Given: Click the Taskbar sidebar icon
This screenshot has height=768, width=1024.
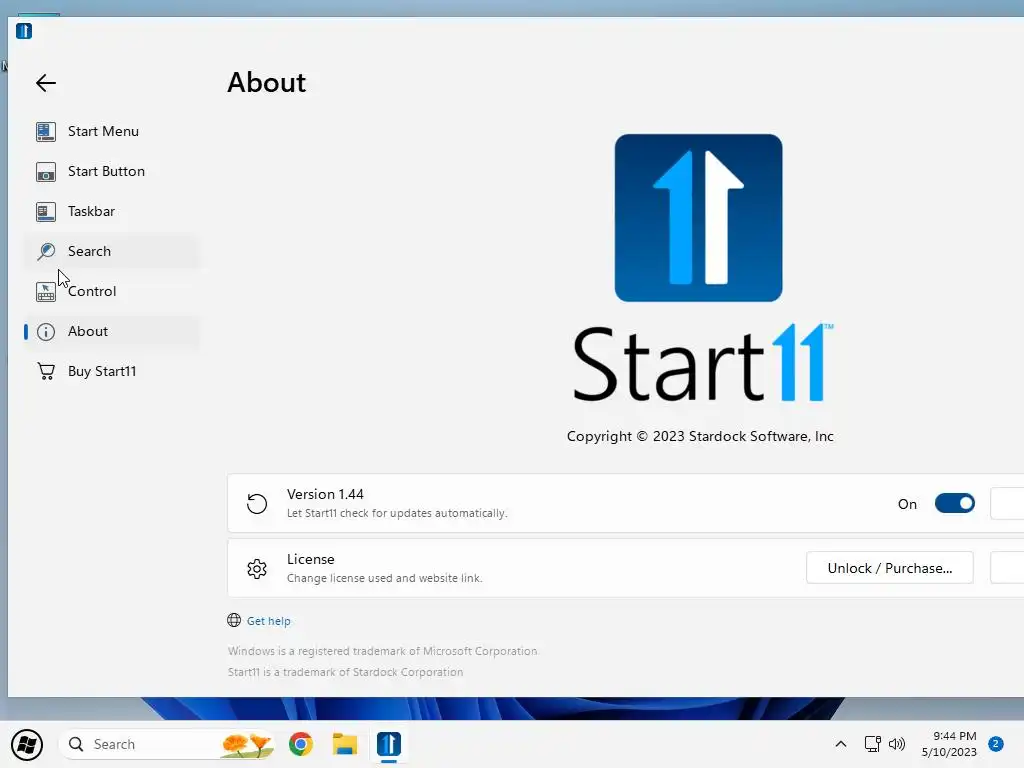Looking at the screenshot, I should tap(46, 212).
